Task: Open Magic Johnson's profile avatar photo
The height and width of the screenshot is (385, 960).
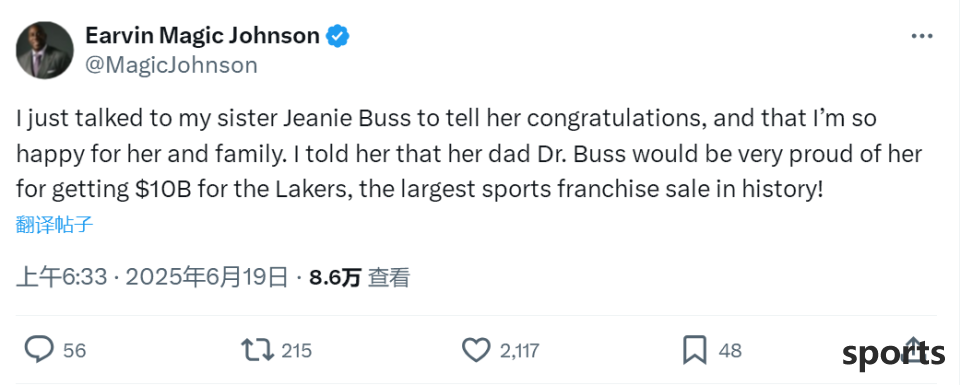Action: tap(45, 50)
